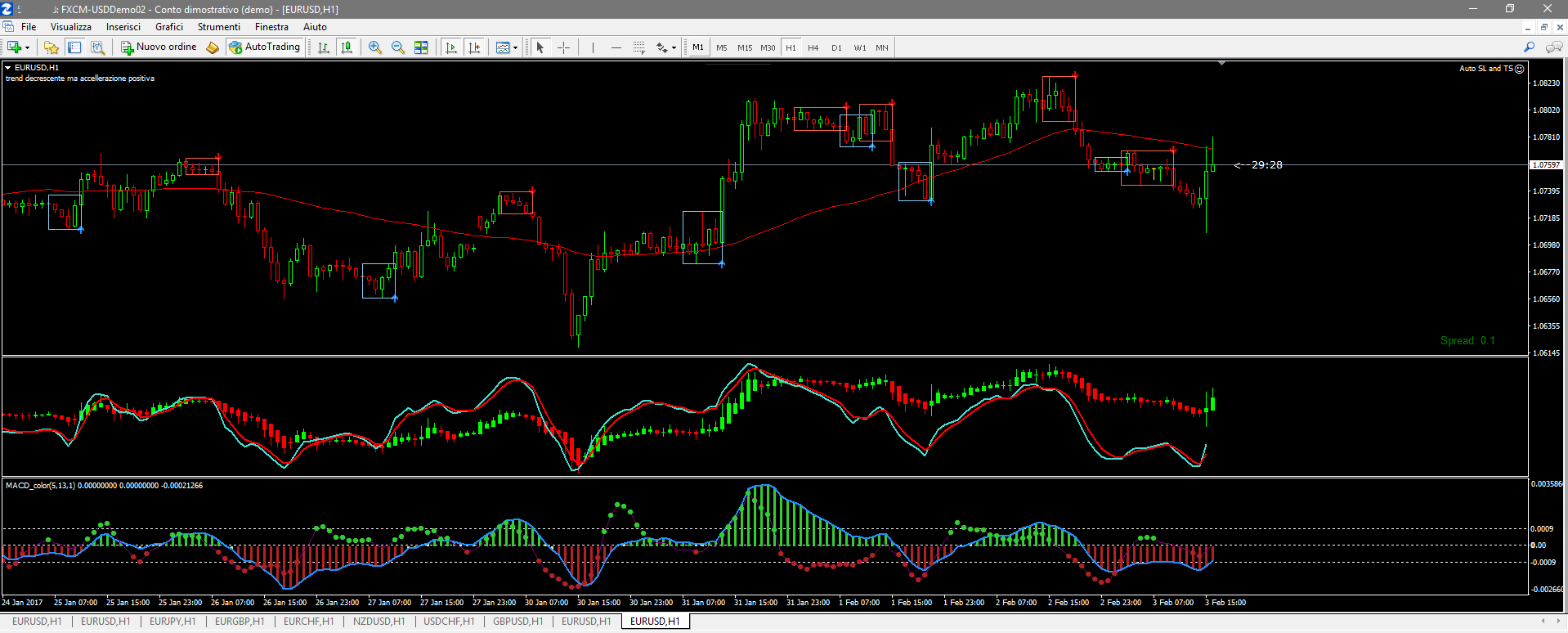The width and height of the screenshot is (1568, 633).
Task: Expand the new chart dropdown arrow
Action: 27,47
